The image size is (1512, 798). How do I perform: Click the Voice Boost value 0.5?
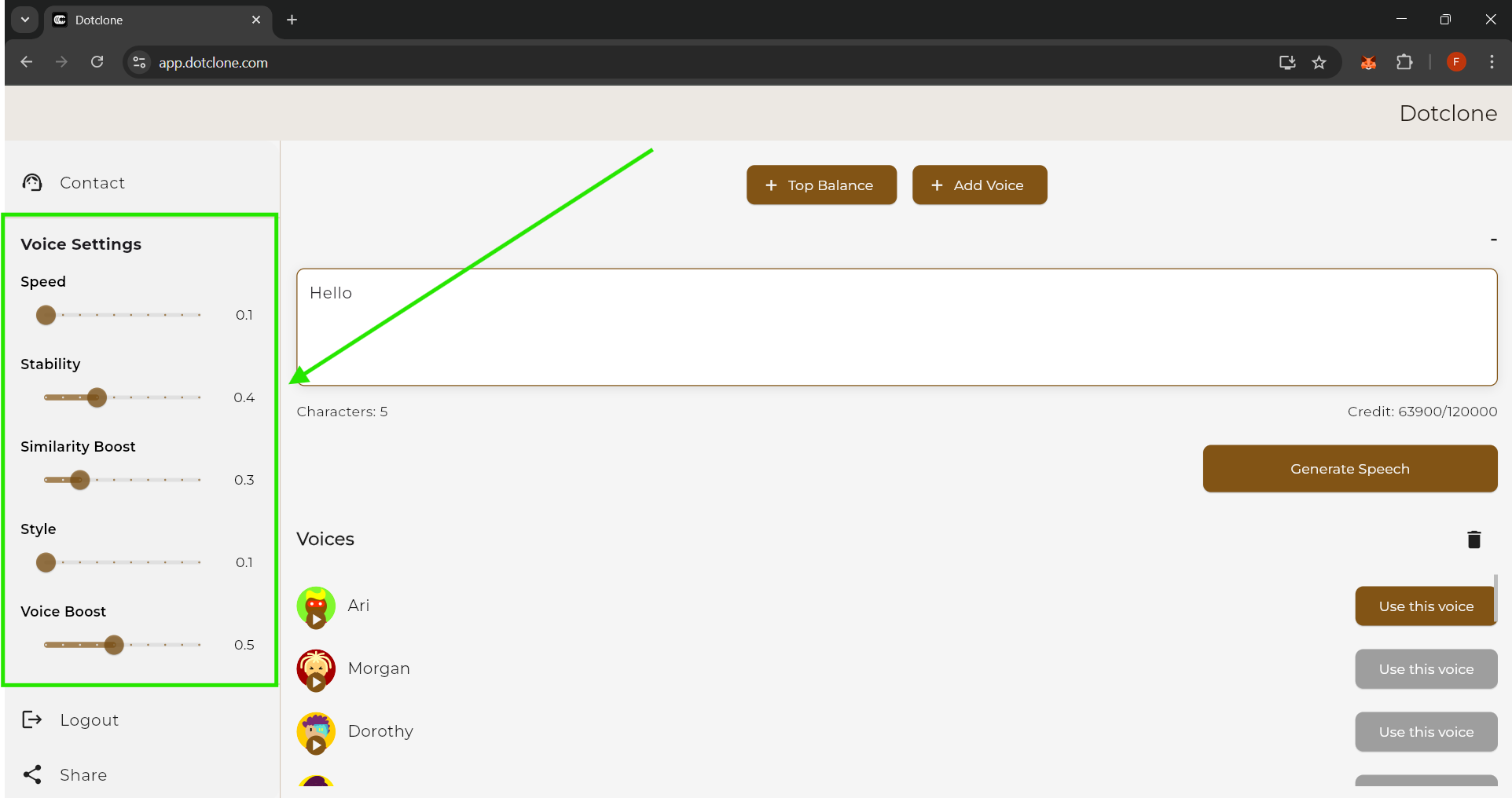pos(244,645)
